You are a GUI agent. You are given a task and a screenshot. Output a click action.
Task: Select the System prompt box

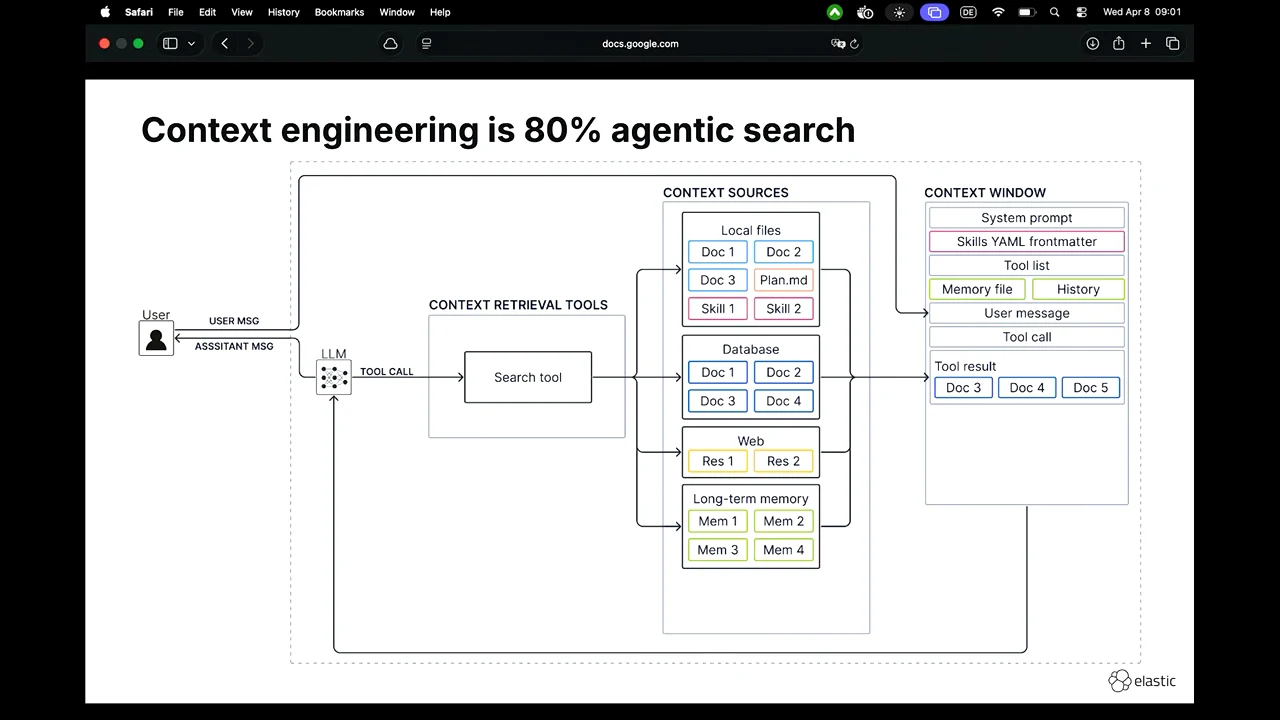coord(1027,217)
